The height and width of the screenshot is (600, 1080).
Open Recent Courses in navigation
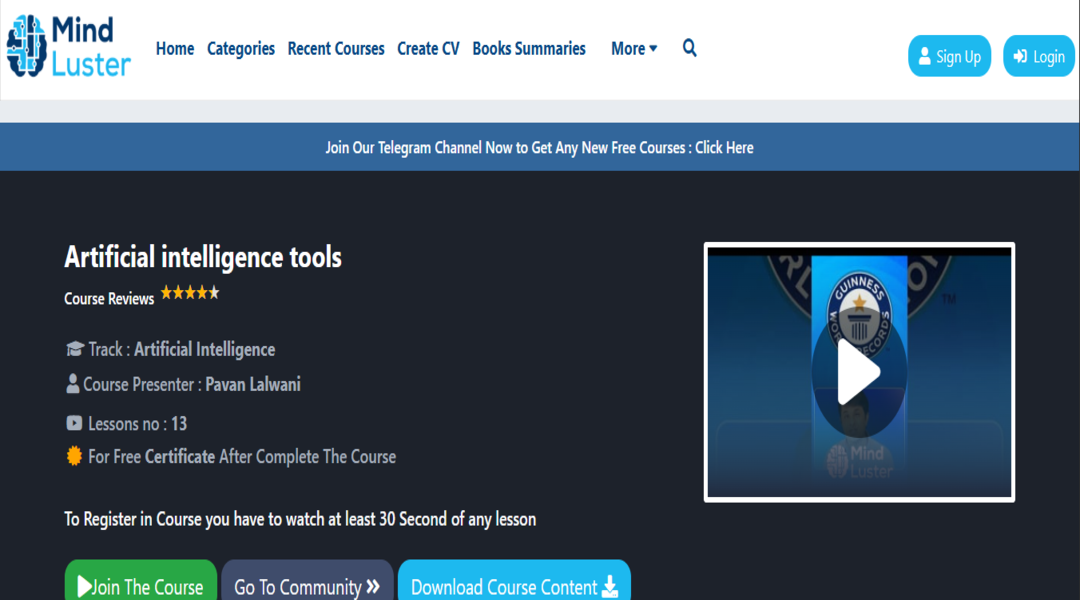pos(335,49)
